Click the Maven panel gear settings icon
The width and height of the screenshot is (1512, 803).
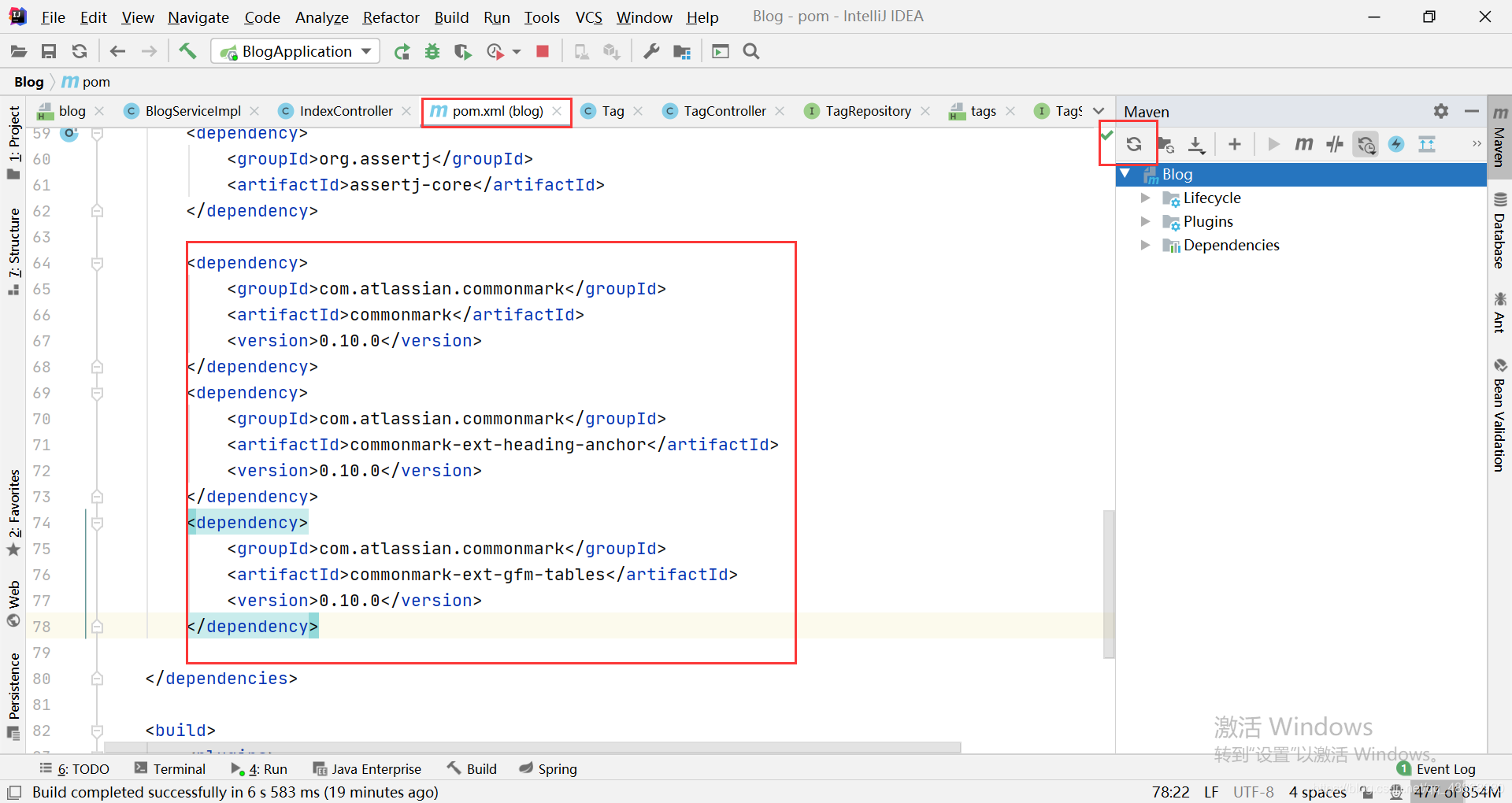coord(1440,111)
